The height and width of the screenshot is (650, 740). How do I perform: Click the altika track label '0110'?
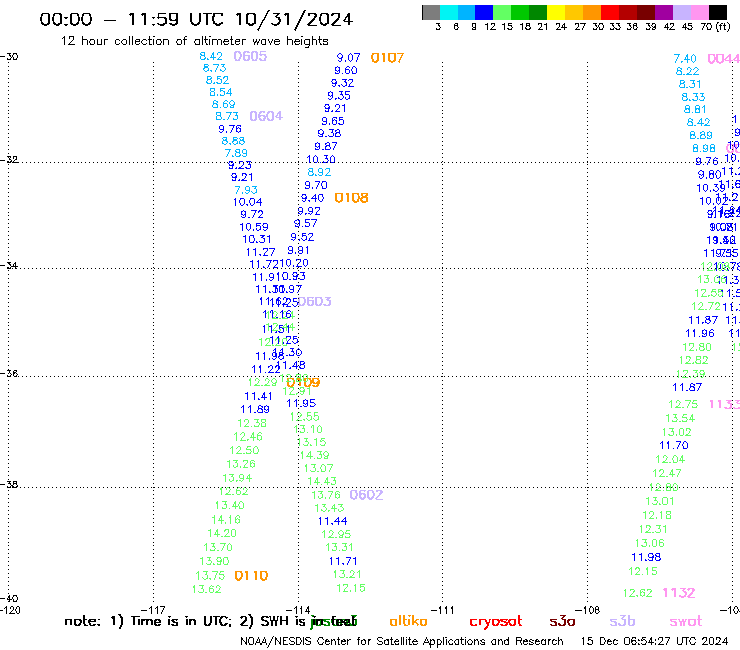252,576
